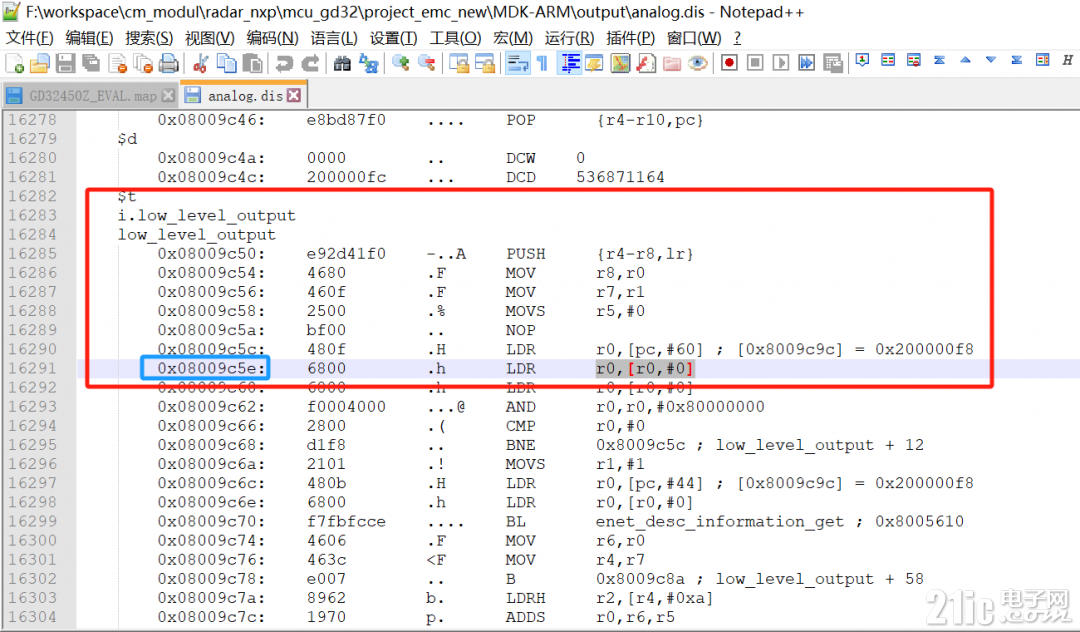This screenshot has height=632, width=1080.
Task: Open the 运行(R) menu
Action: click(569, 38)
